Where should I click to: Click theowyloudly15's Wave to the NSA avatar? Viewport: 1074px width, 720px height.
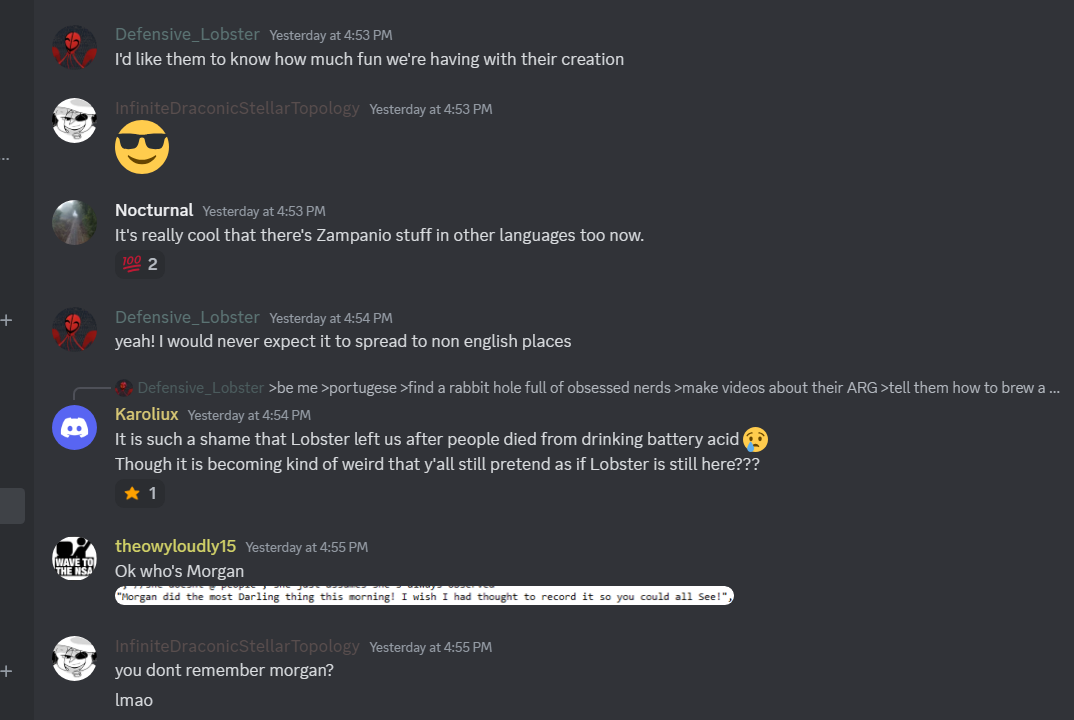coord(74,559)
